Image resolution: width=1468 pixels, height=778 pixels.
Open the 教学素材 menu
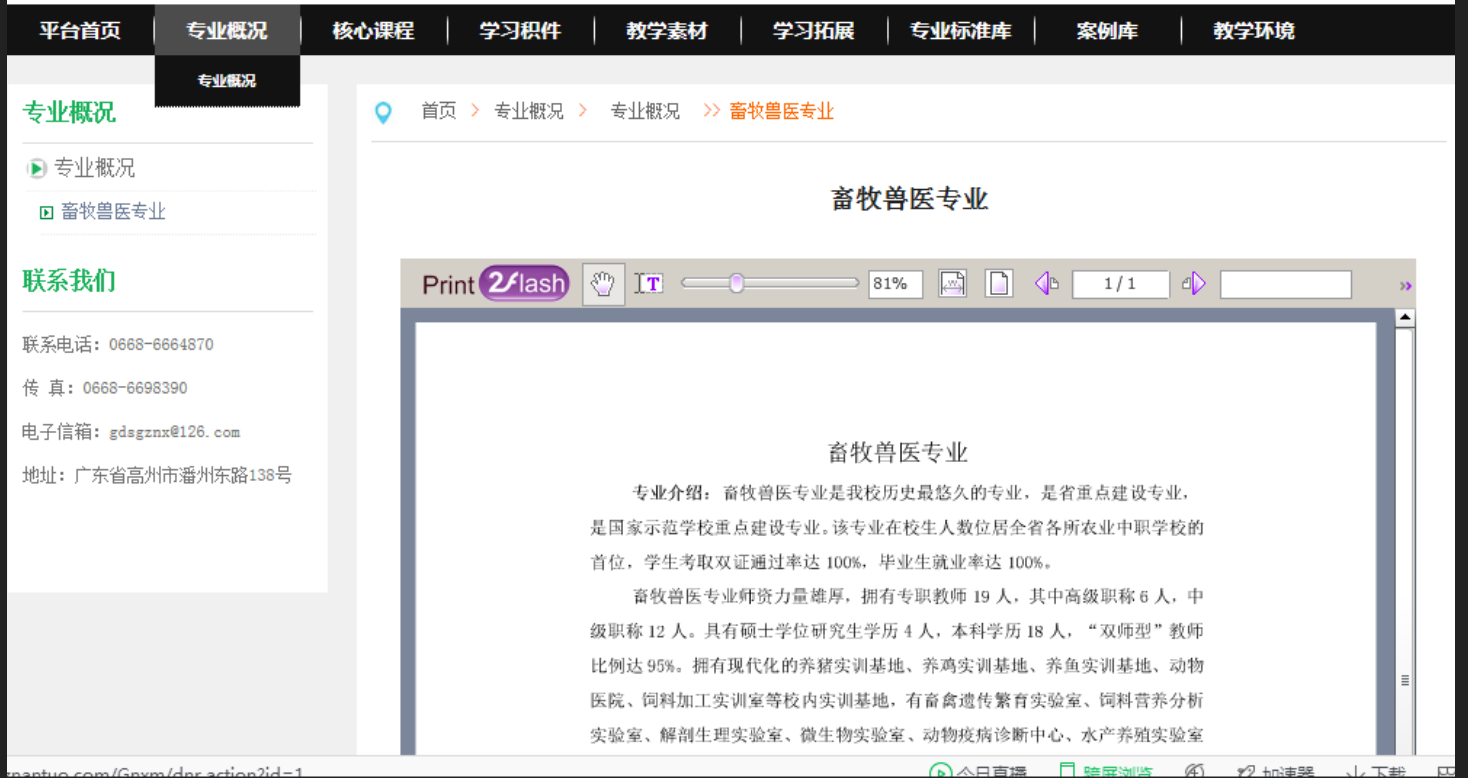(x=667, y=31)
